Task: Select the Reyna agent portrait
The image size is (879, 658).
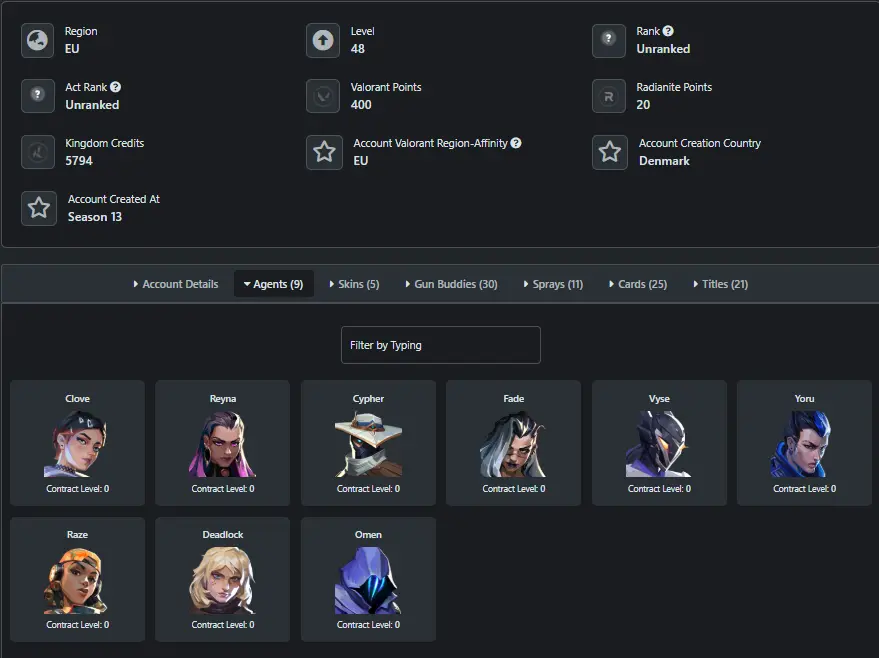Action: (x=223, y=444)
